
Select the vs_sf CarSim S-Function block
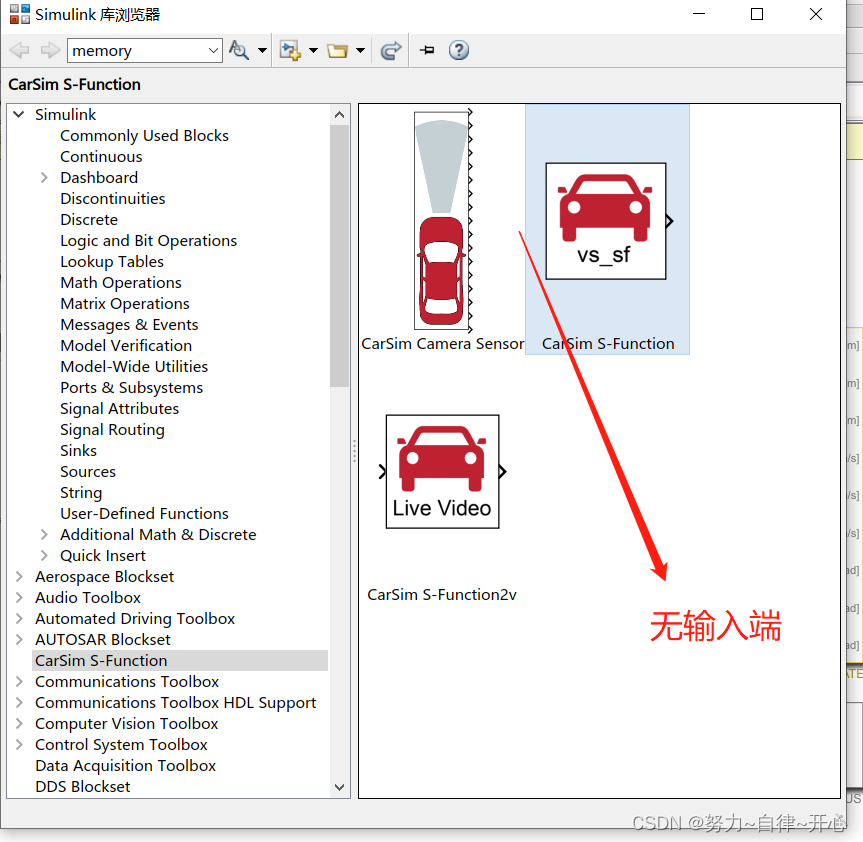tap(607, 221)
